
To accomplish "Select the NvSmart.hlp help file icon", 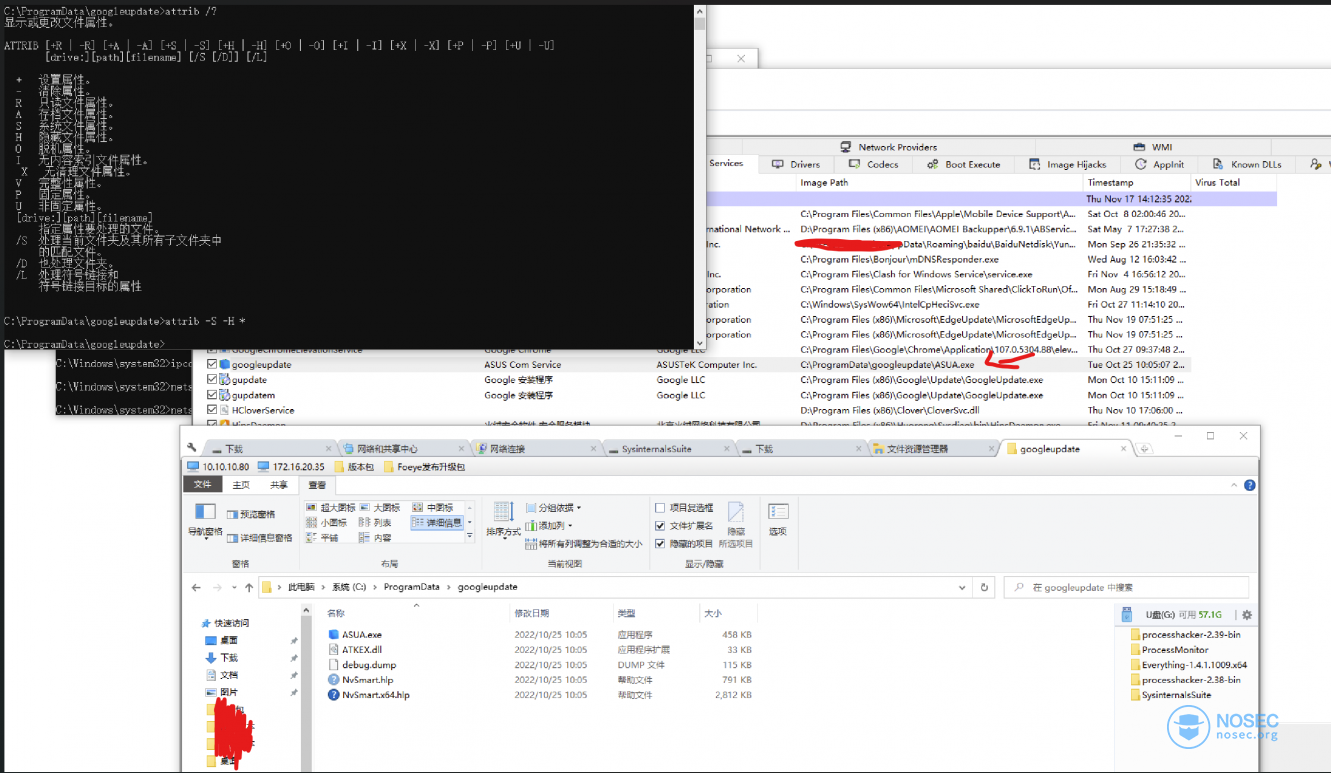I will pos(334,679).
